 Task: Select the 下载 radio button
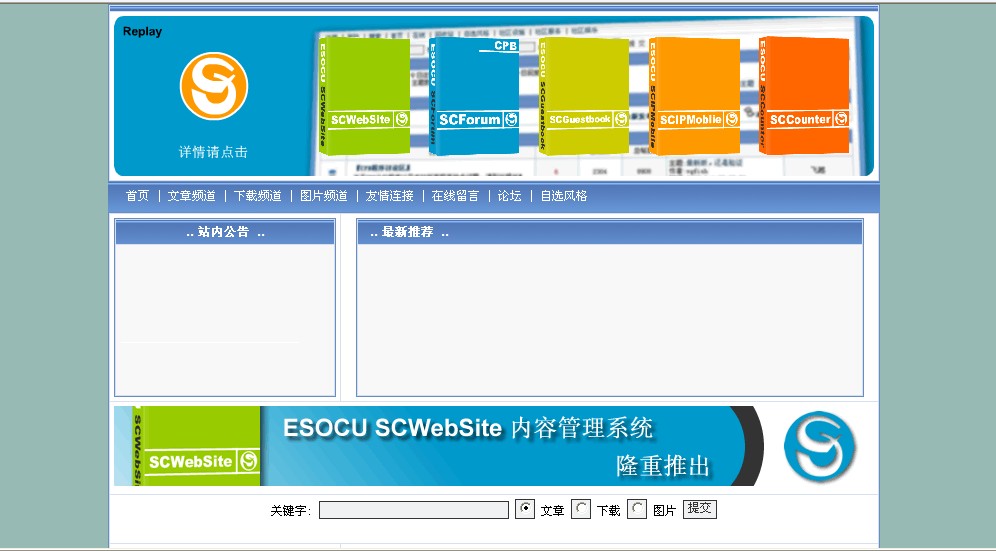tap(581, 508)
